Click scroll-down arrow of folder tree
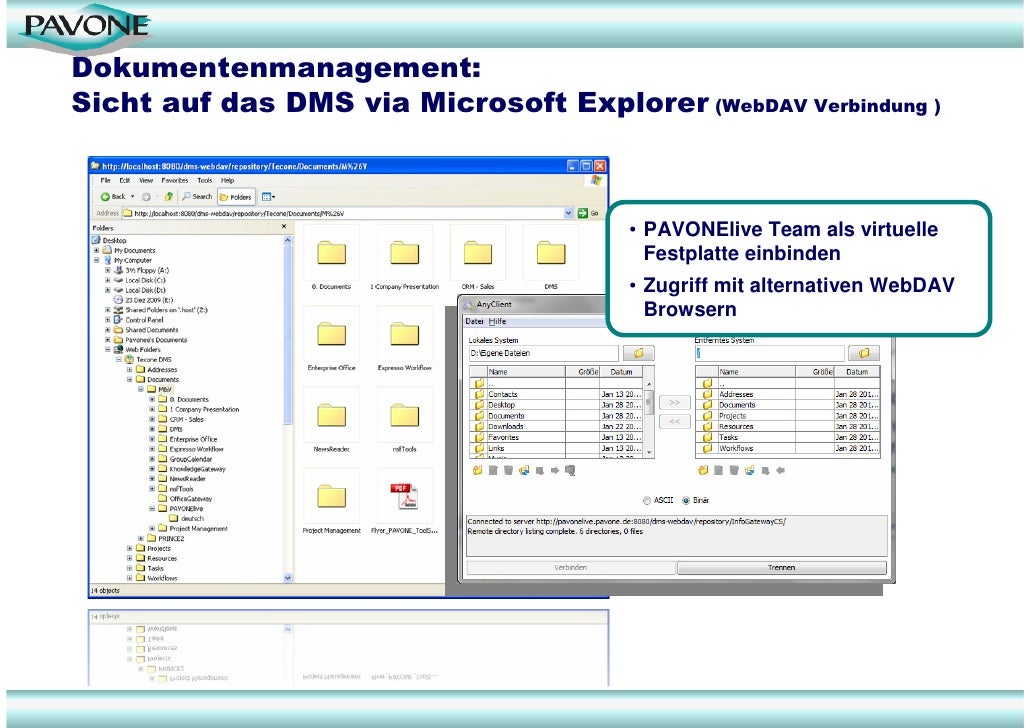Screen dimensions: 1030x728 [x=287, y=578]
